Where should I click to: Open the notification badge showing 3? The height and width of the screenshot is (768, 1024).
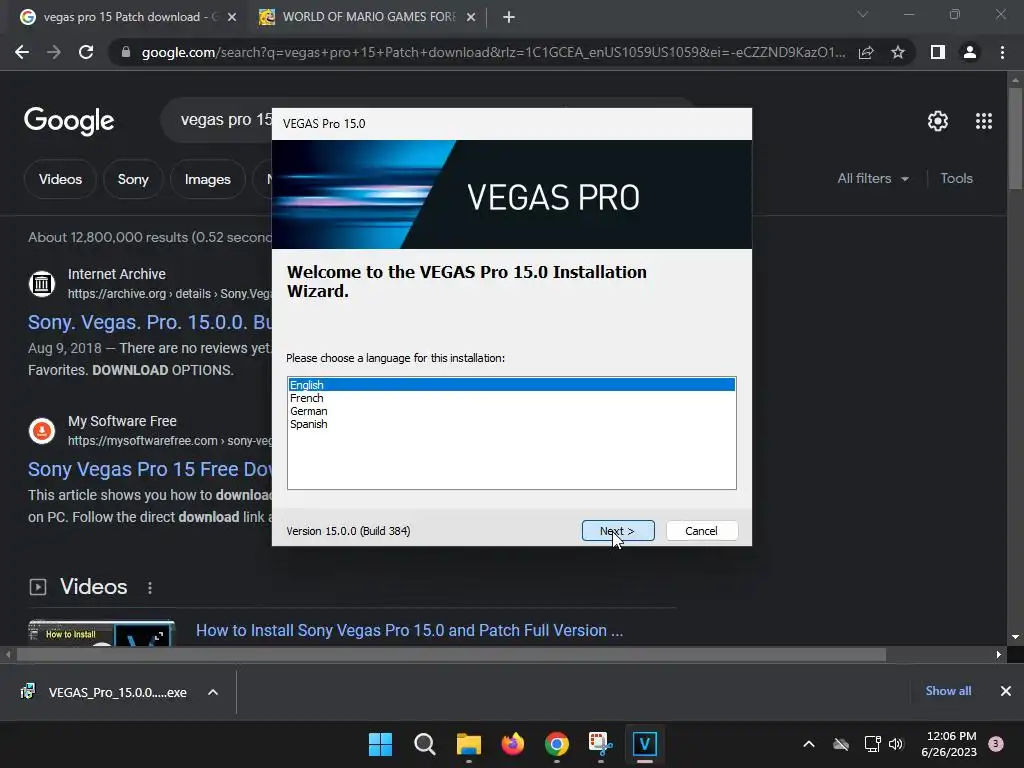pos(996,743)
